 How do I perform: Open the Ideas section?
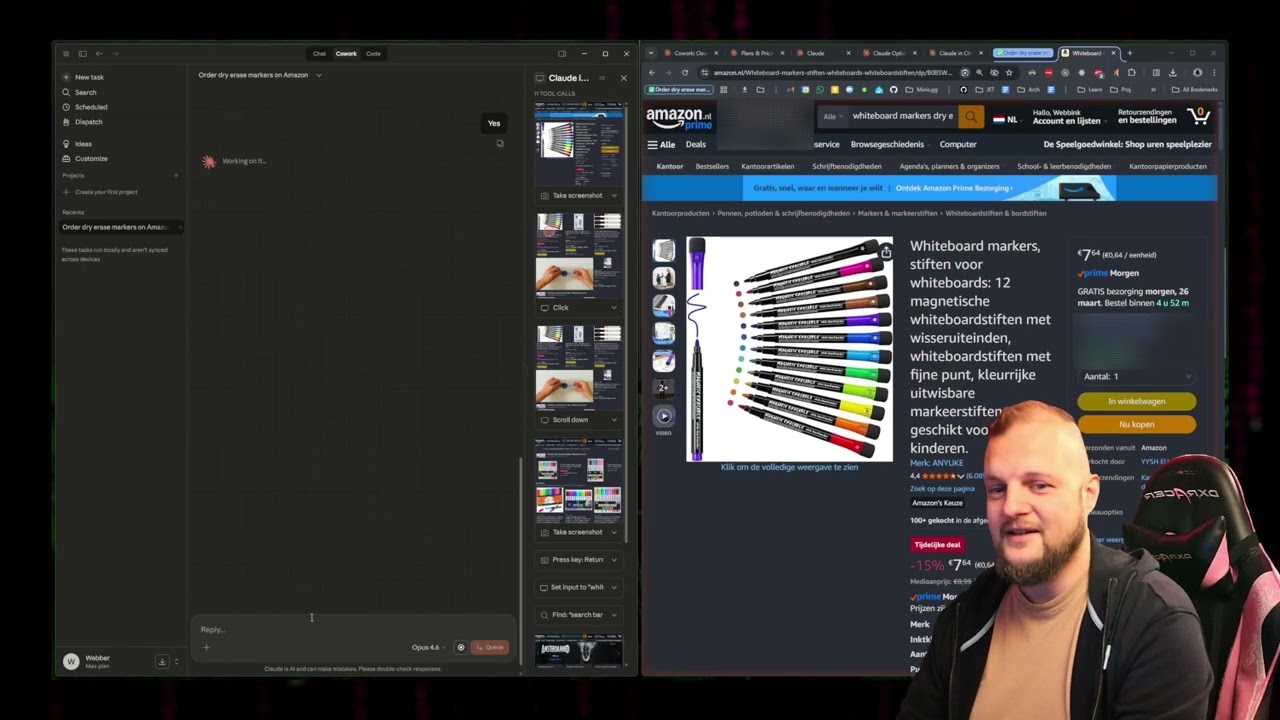pos(77,144)
